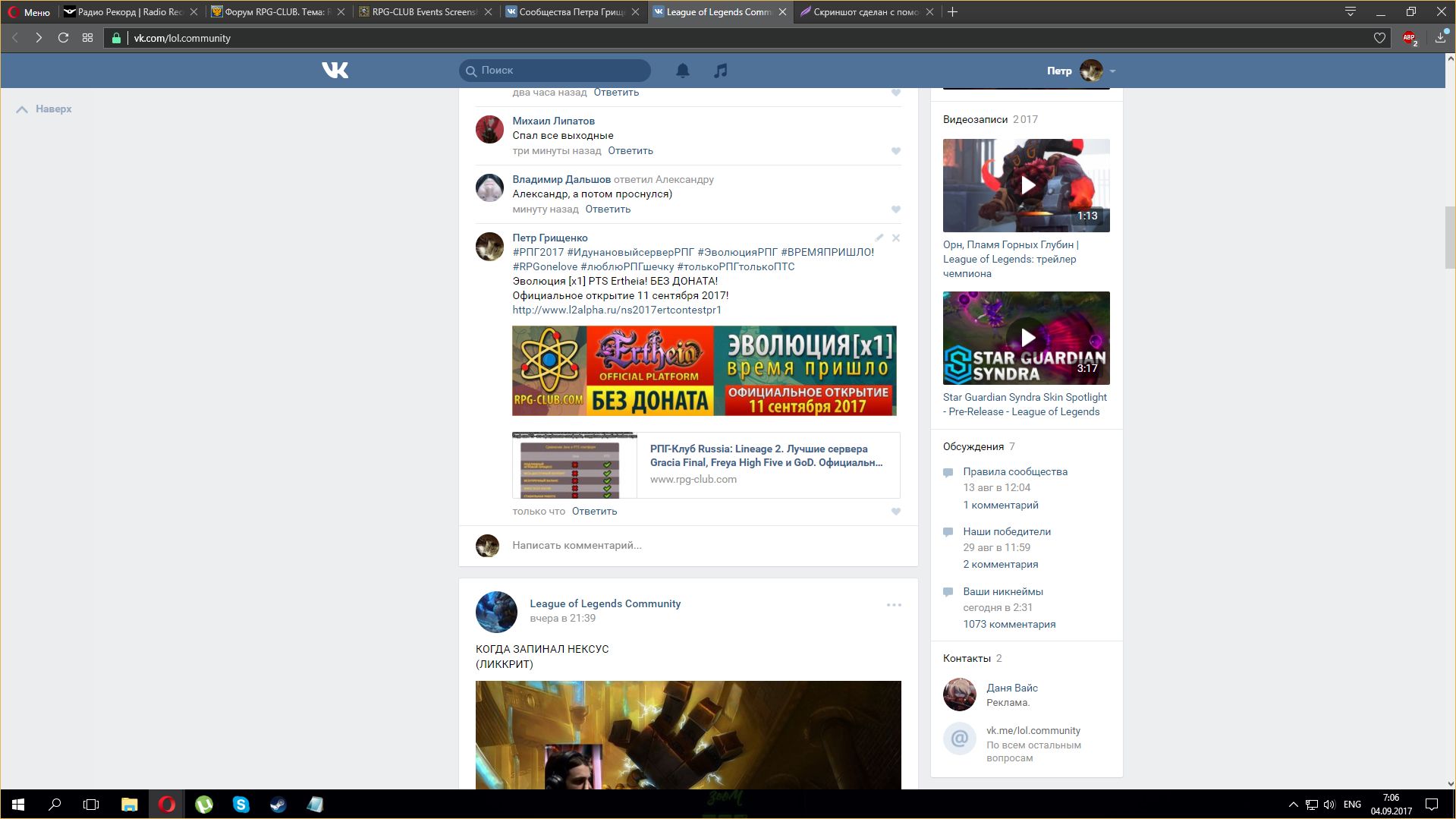The image size is (1456, 819).
Task: Expand the Петр profile dropdown arrow
Action: tap(1112, 71)
